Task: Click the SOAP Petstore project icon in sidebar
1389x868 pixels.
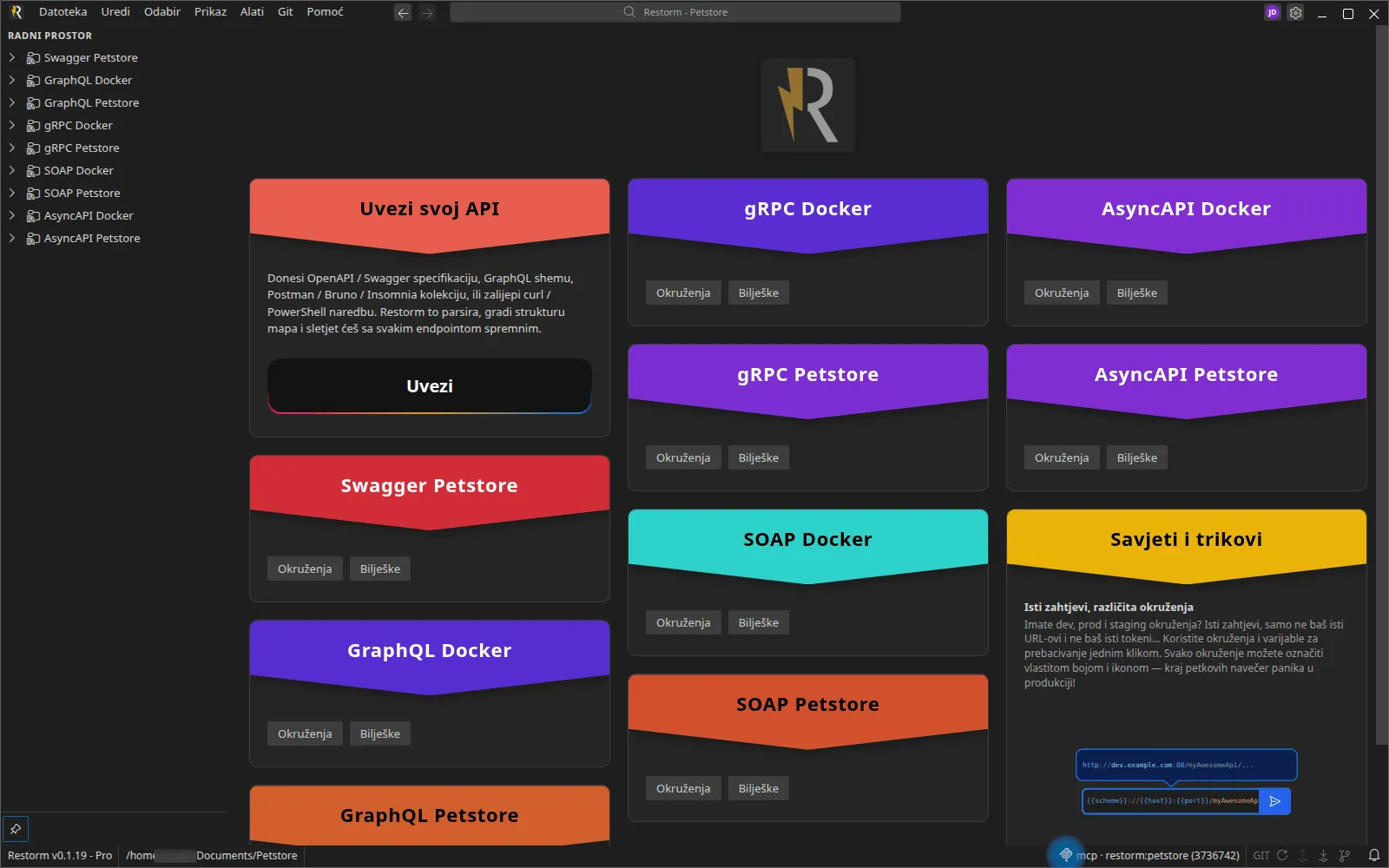Action: click(33, 194)
